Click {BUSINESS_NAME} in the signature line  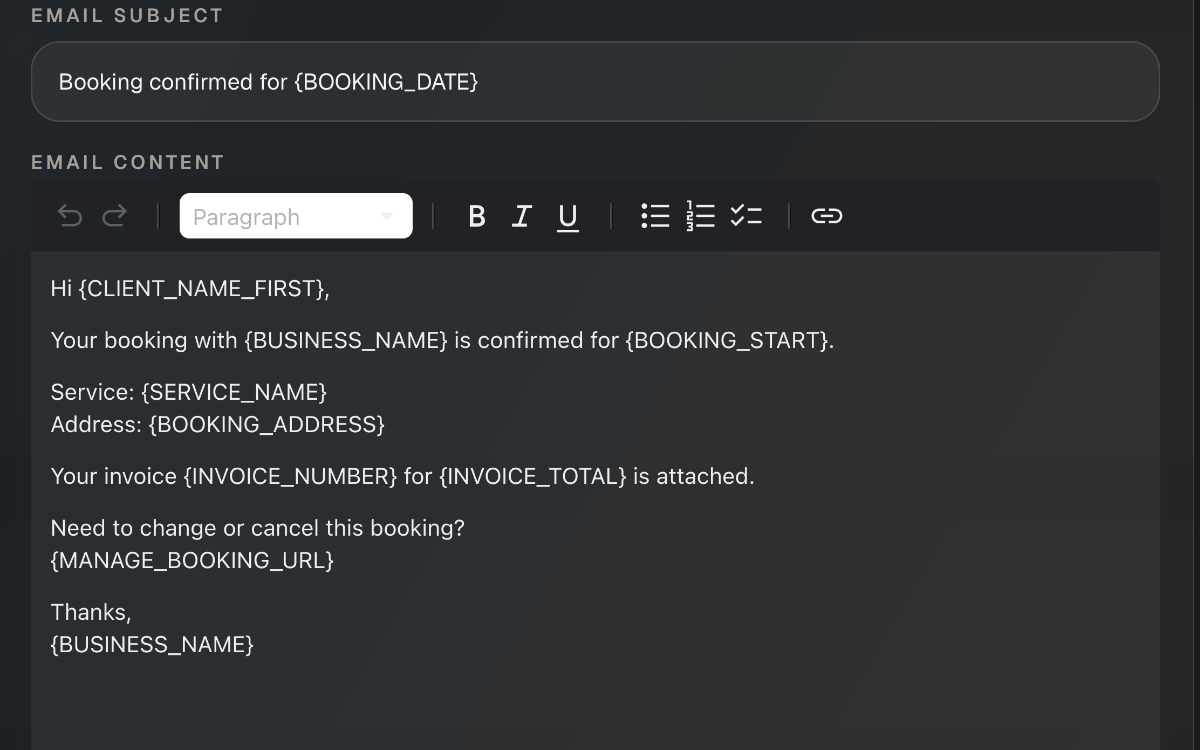click(153, 645)
